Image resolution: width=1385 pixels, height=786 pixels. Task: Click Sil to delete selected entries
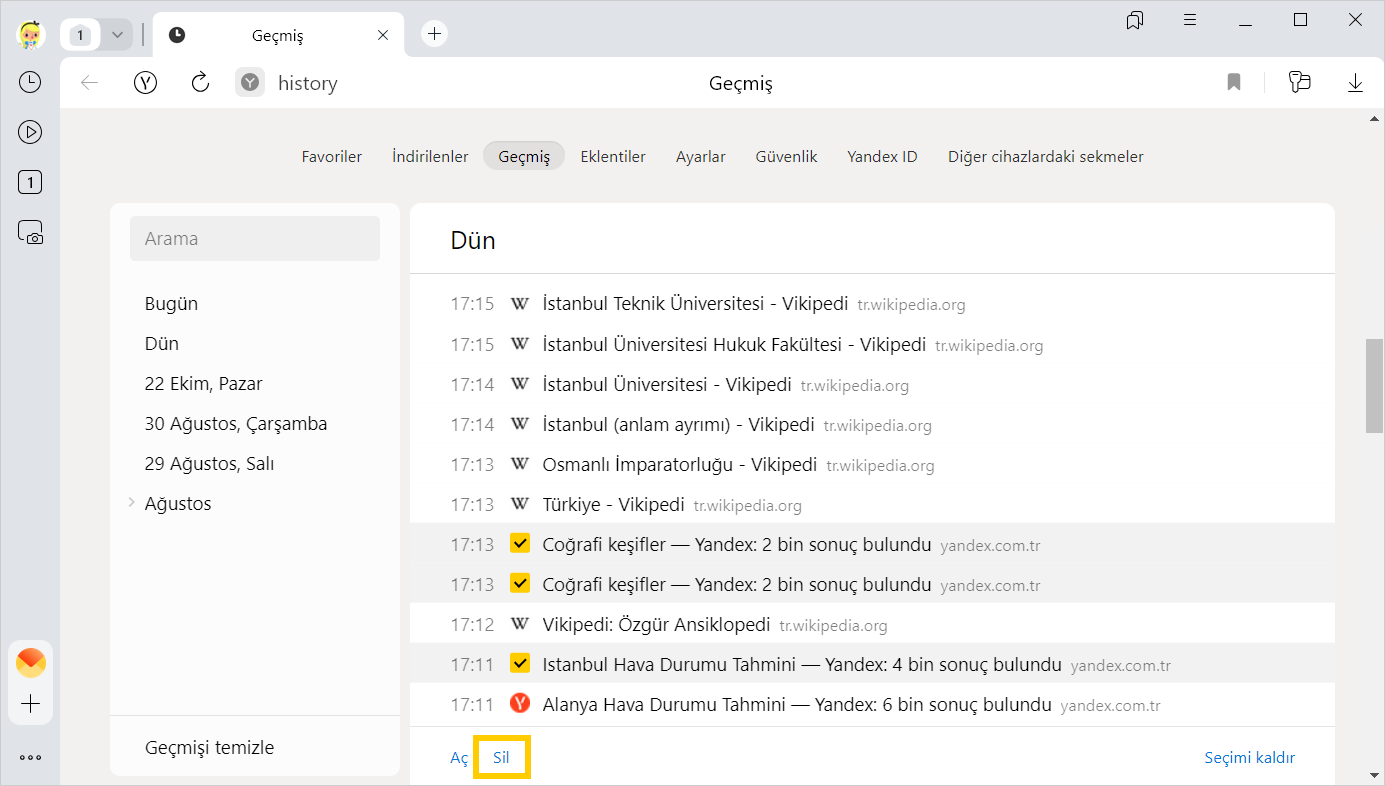coord(501,758)
